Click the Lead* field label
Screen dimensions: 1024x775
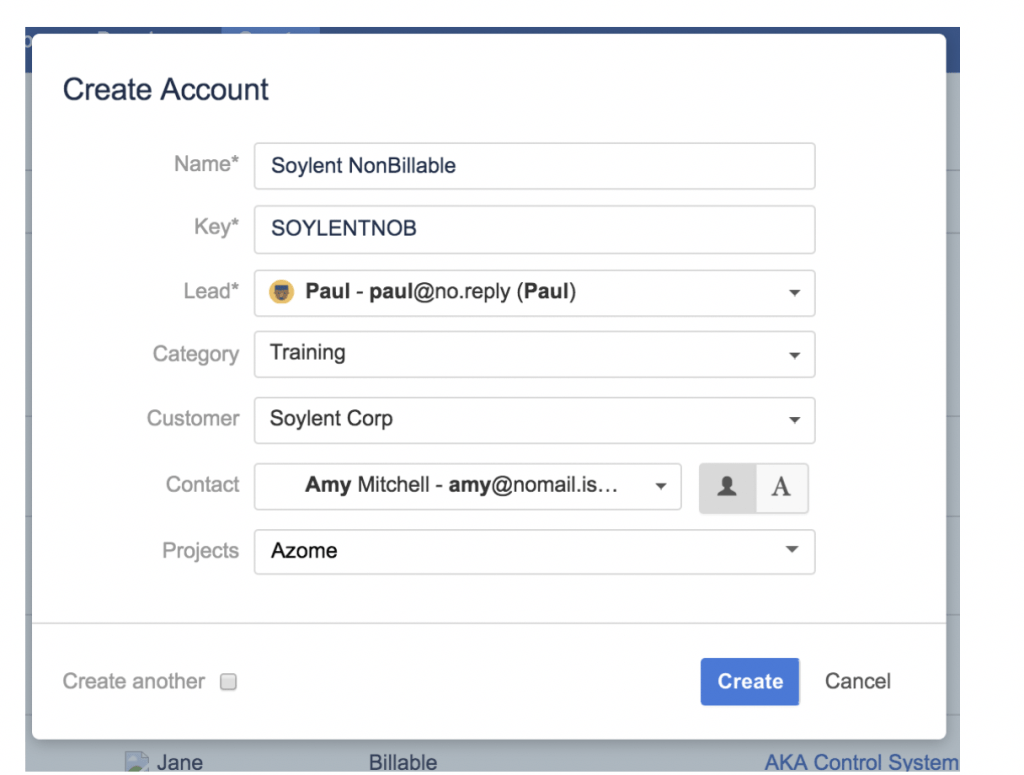211,291
